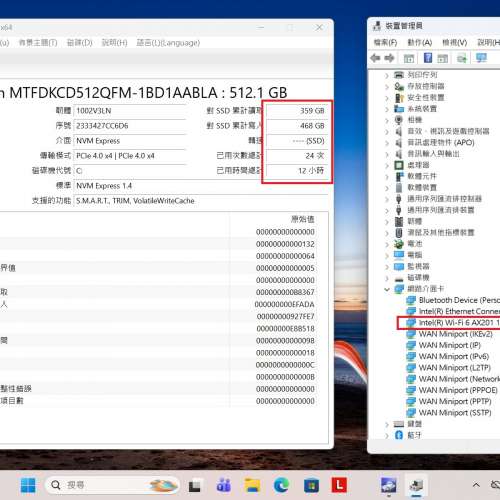The height and width of the screenshot is (500, 500).
Task: Select WAN Miniport (PPPOE)
Action: pyautogui.click(x=452, y=390)
